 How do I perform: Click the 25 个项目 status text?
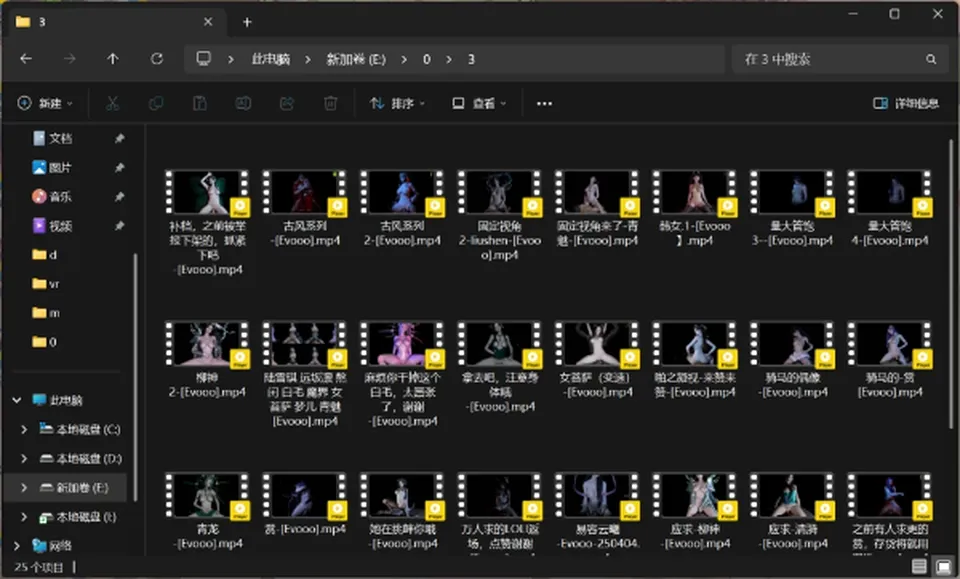[x=39, y=567]
